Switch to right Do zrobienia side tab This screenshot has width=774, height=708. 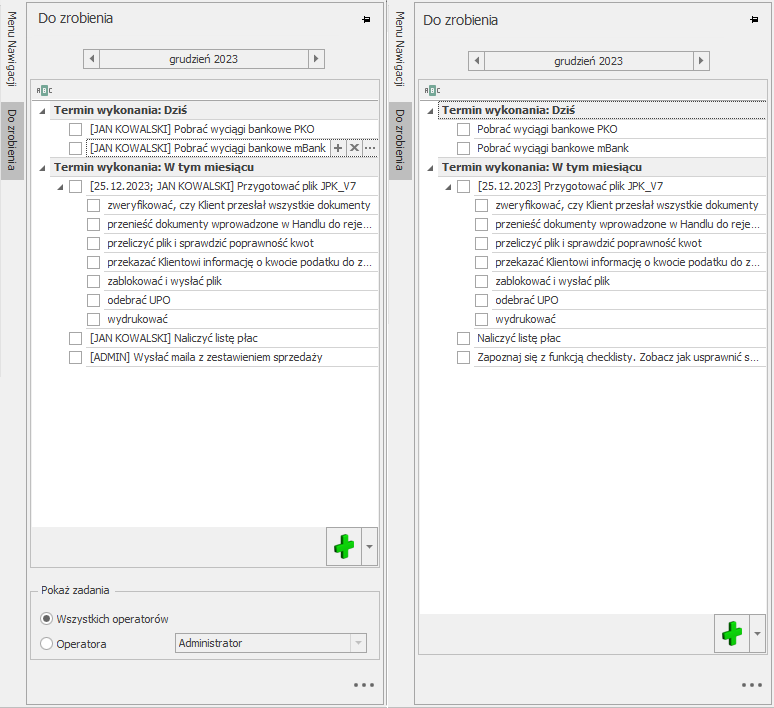pos(400,140)
